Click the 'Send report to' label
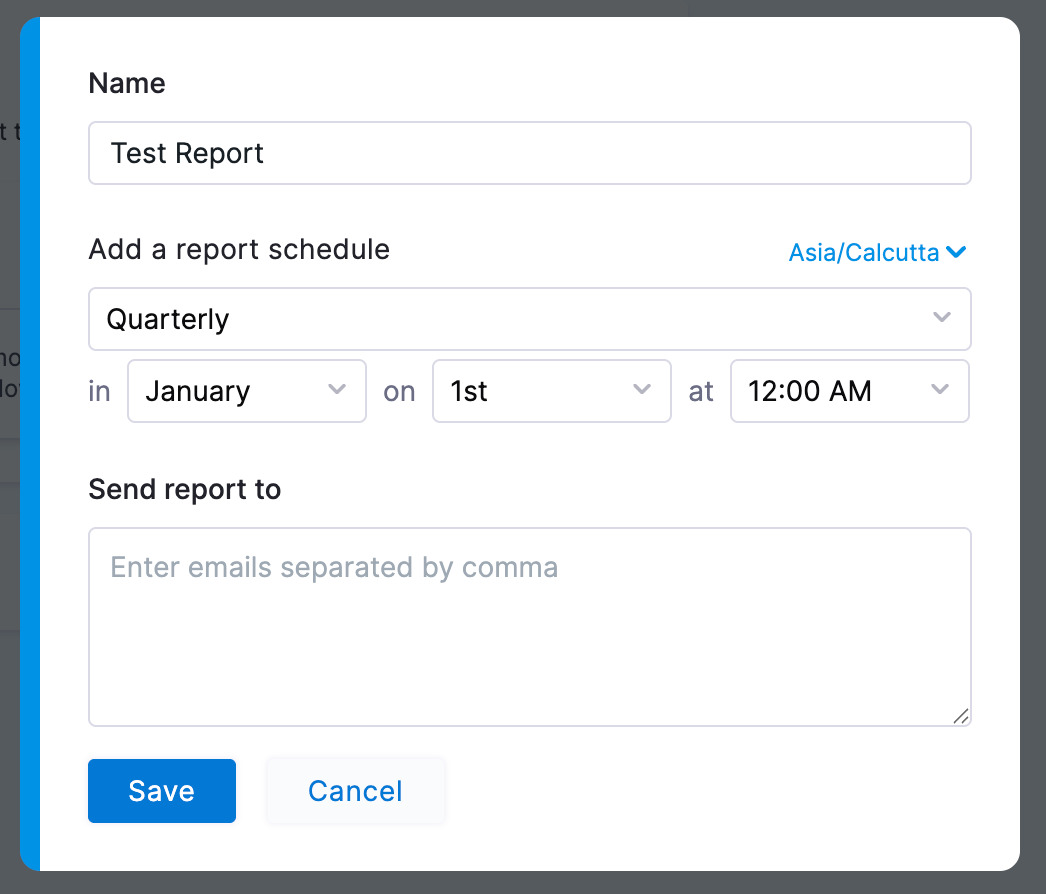Screen dimensions: 1046x894 click(185, 489)
